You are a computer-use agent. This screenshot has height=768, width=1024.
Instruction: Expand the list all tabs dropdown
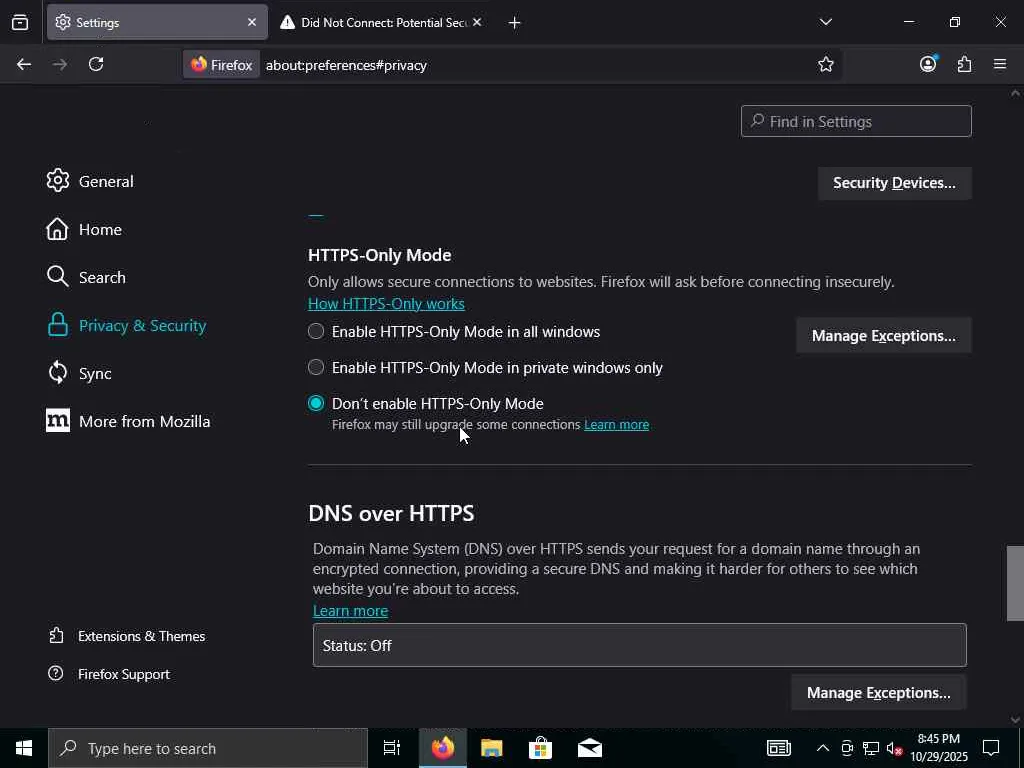click(825, 22)
